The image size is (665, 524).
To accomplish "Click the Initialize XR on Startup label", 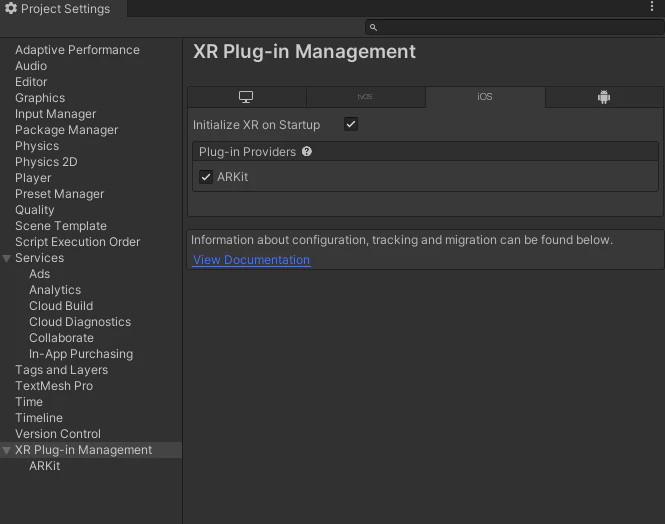I will (256, 125).
